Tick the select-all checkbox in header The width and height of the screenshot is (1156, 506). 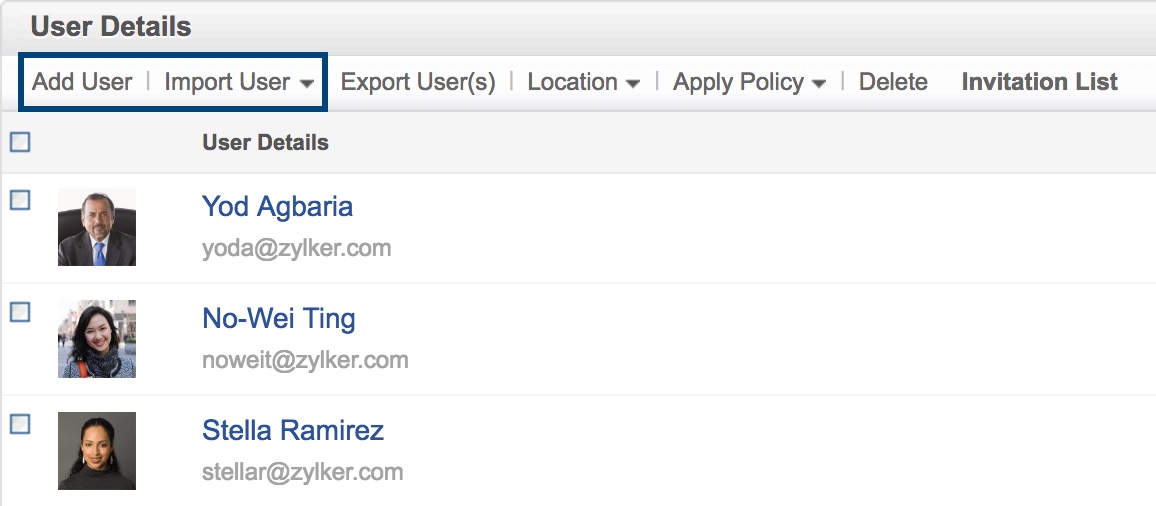point(20,142)
